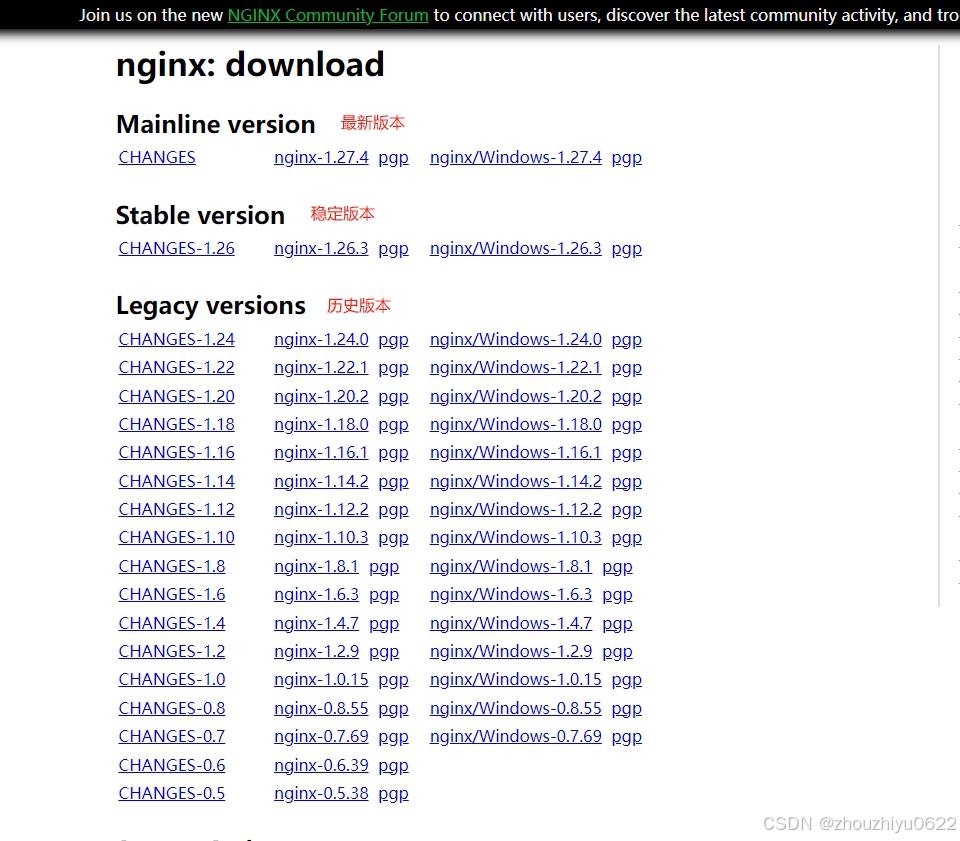Download nginx-0.8.55
This screenshot has width=960, height=841.
click(321, 708)
